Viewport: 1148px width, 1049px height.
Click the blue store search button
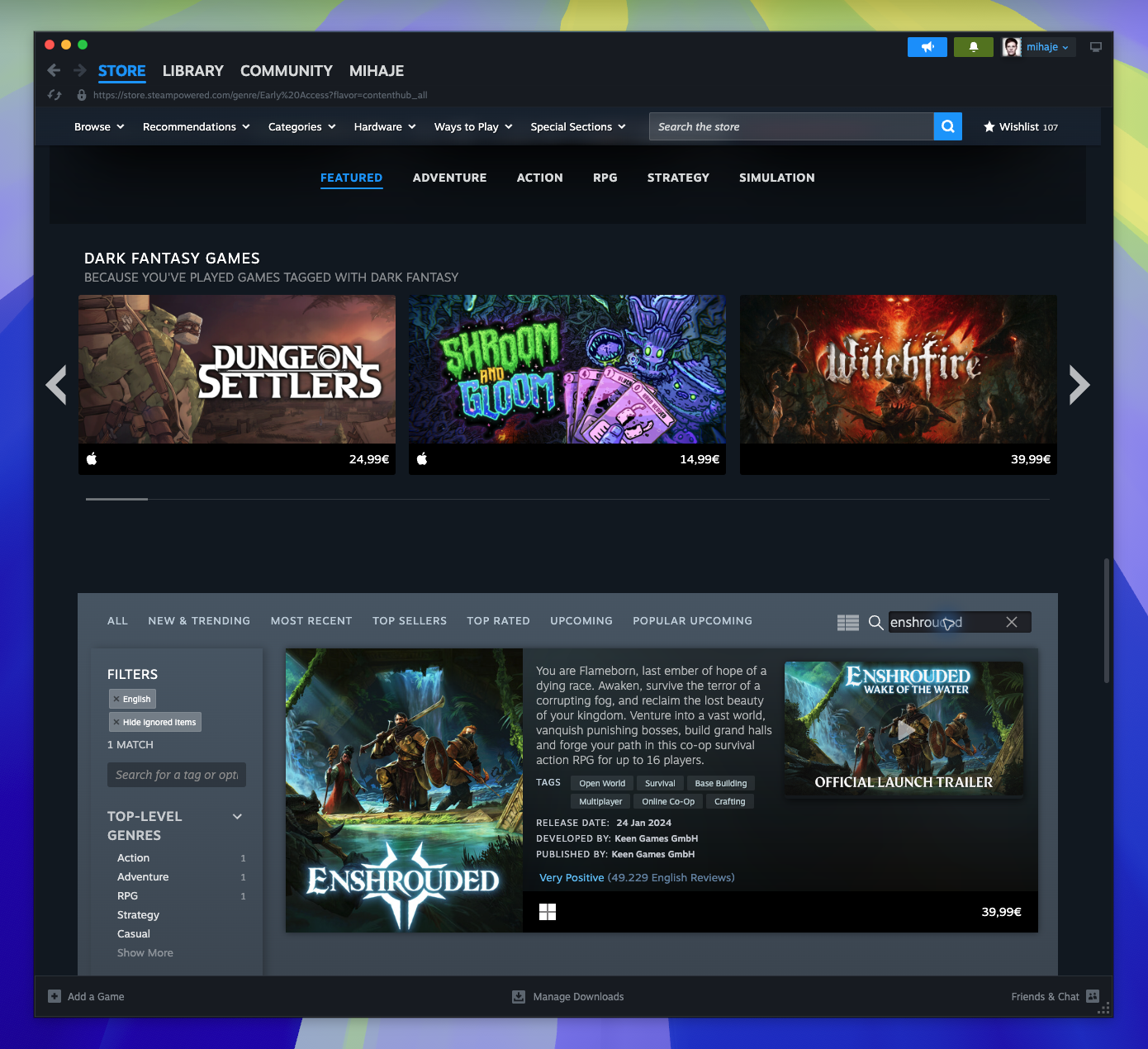tap(948, 126)
